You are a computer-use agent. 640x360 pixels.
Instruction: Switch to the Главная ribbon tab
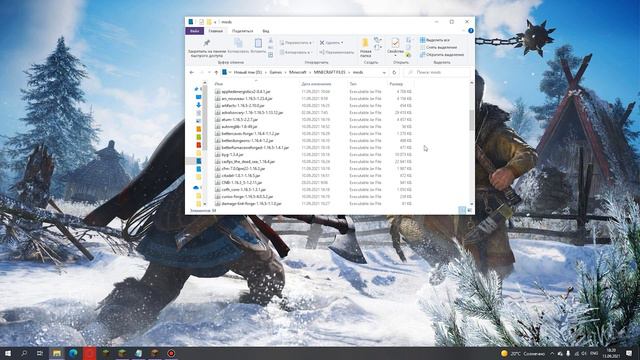click(x=216, y=31)
